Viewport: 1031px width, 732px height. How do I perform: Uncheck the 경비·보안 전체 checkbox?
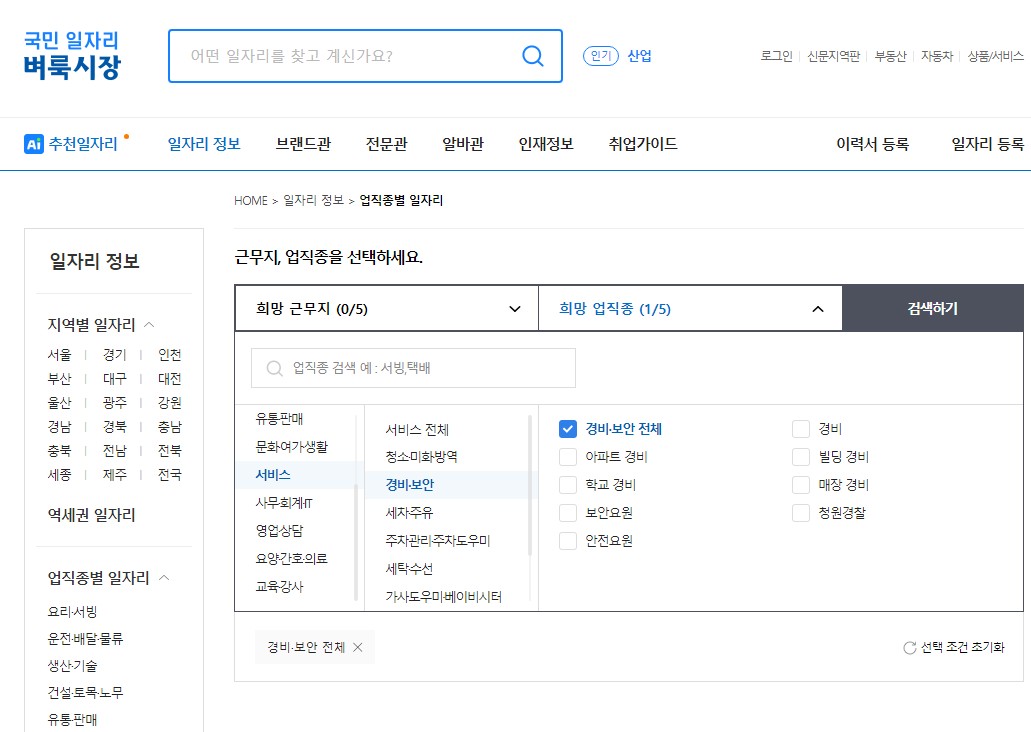pos(567,429)
